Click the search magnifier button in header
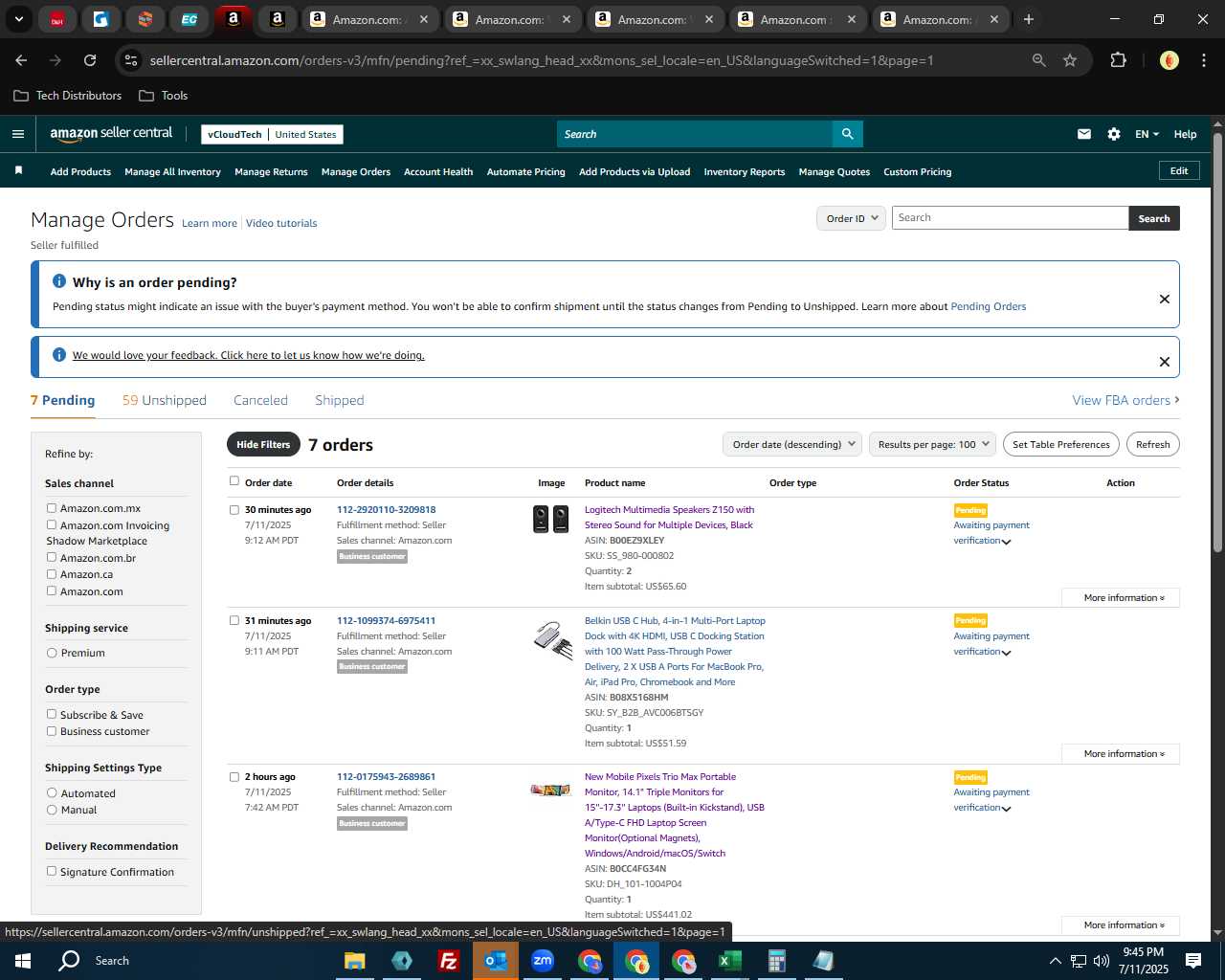 [847, 134]
